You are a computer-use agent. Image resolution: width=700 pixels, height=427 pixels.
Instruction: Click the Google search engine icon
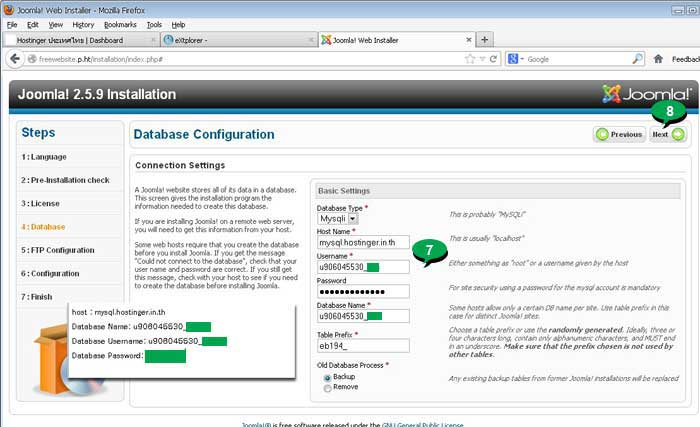click(513, 59)
